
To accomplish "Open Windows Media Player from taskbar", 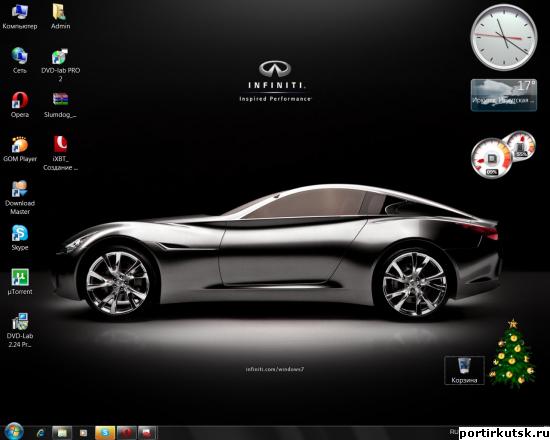I will 83,433.
